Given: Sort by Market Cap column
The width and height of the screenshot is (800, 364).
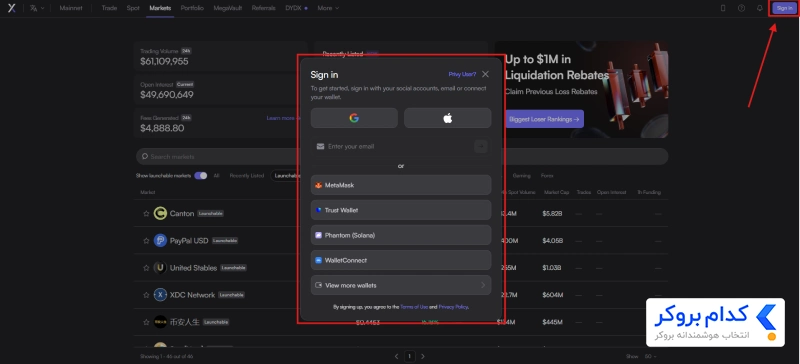Looking at the screenshot, I should tap(556, 192).
